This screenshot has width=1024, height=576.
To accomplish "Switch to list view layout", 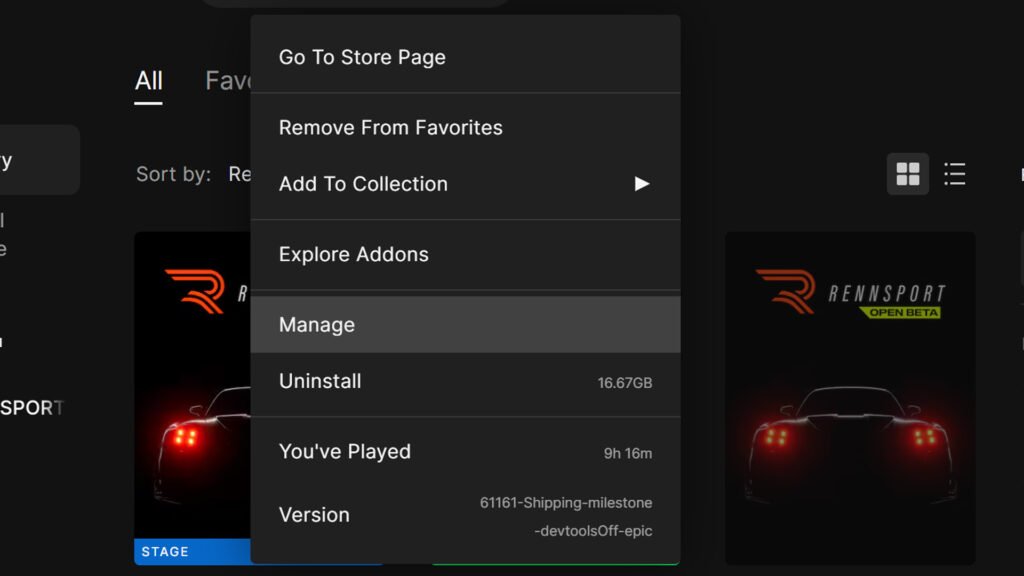I will (x=955, y=174).
